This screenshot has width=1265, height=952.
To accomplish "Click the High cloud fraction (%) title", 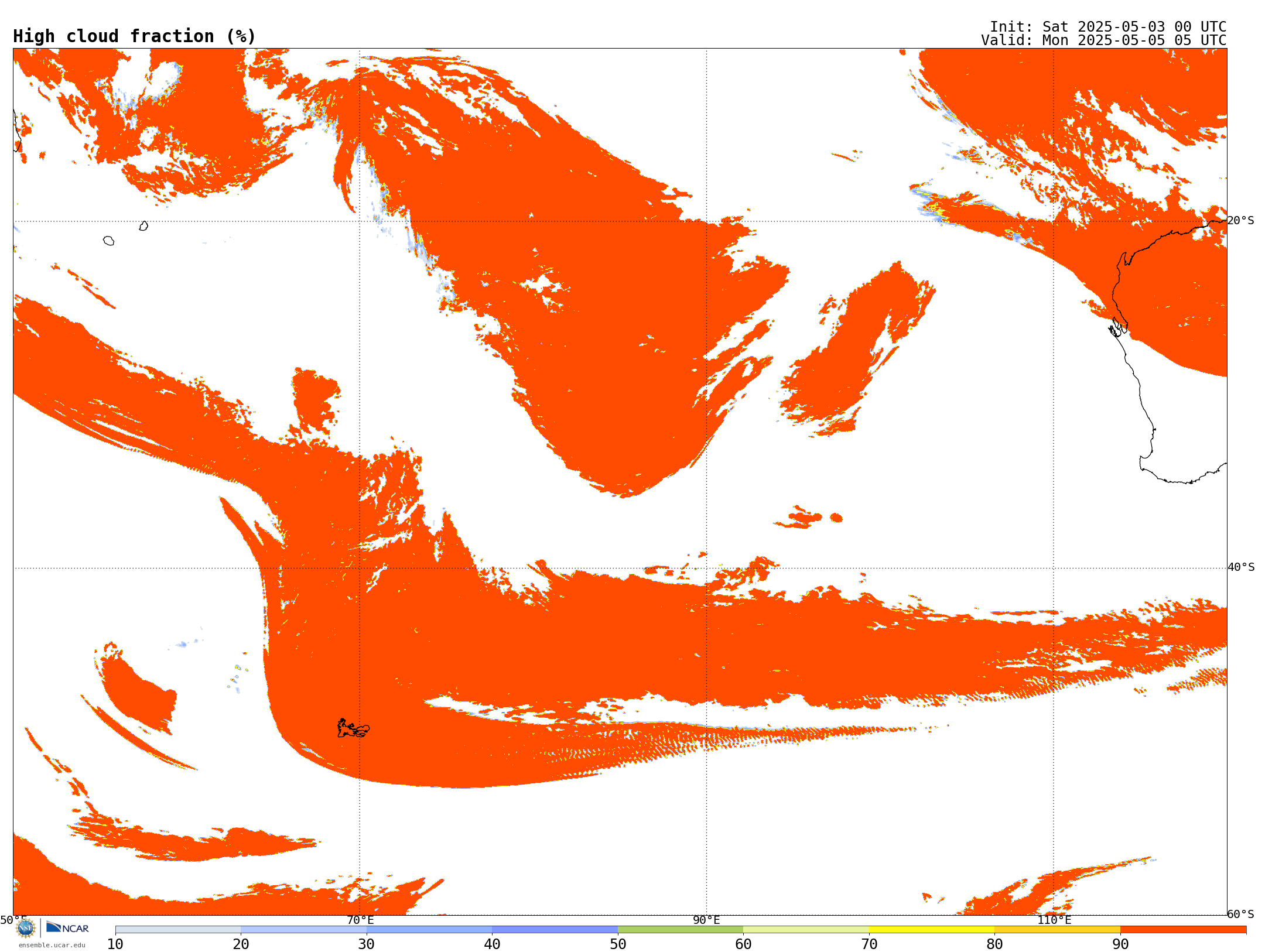I will [134, 36].
